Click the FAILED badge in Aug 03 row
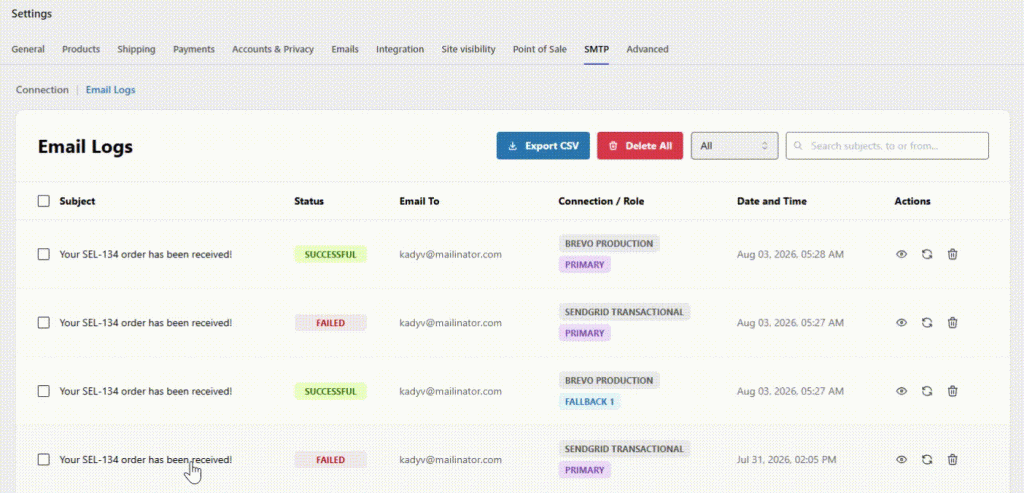The height and width of the screenshot is (493, 1024). pyautogui.click(x=330, y=323)
